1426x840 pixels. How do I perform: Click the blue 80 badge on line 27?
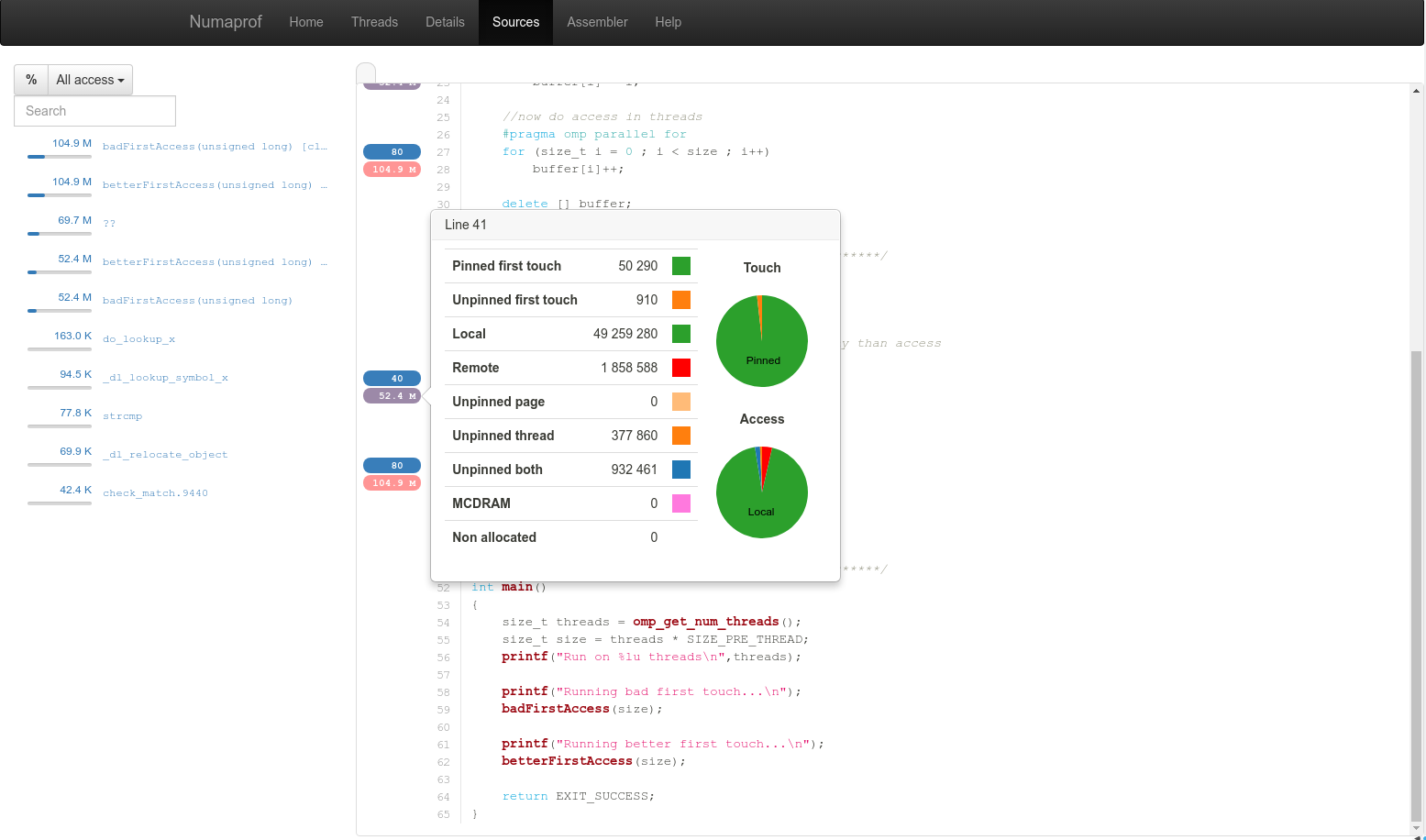[x=392, y=152]
